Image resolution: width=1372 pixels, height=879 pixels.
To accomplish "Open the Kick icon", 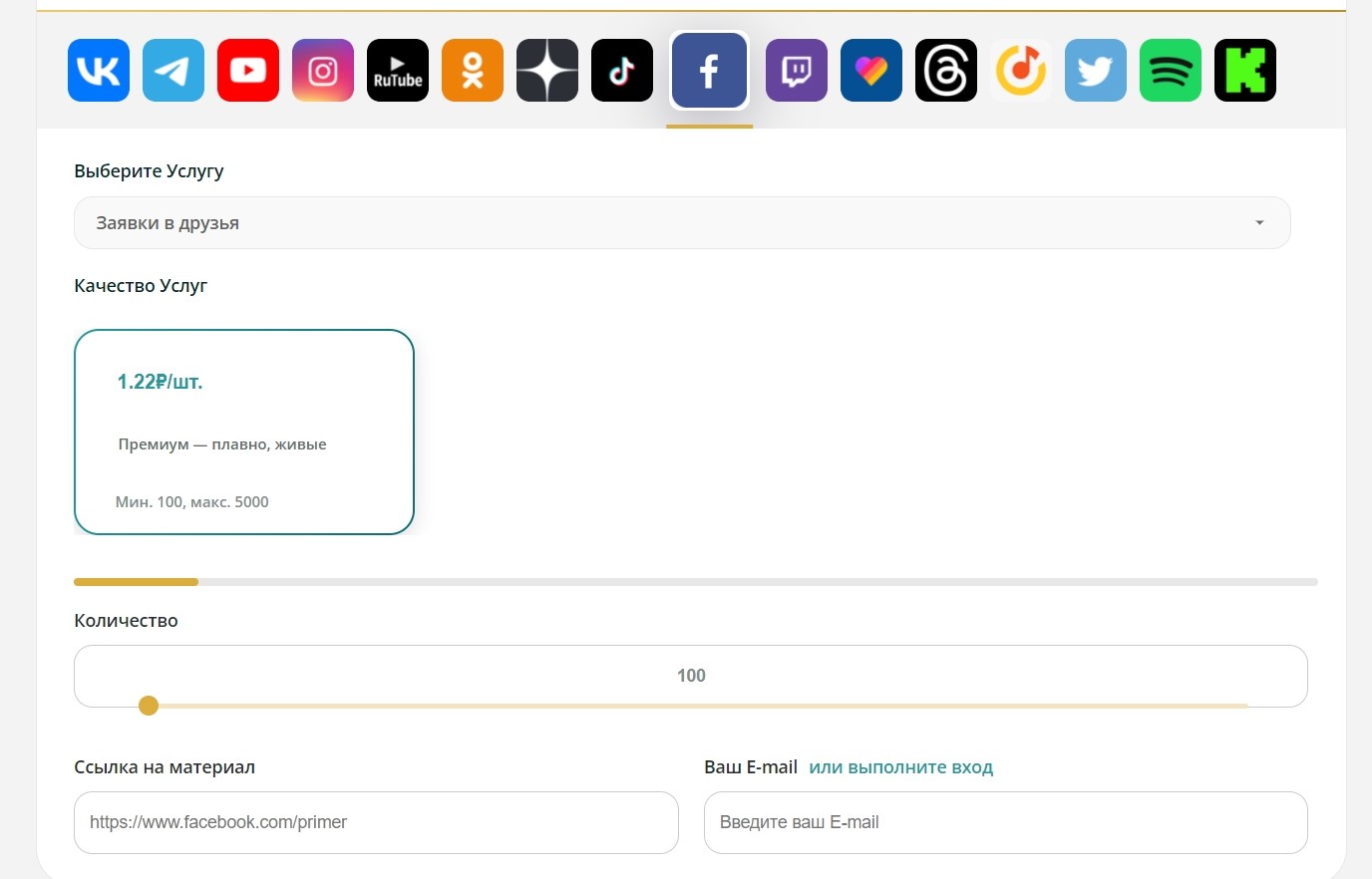I will point(1245,71).
